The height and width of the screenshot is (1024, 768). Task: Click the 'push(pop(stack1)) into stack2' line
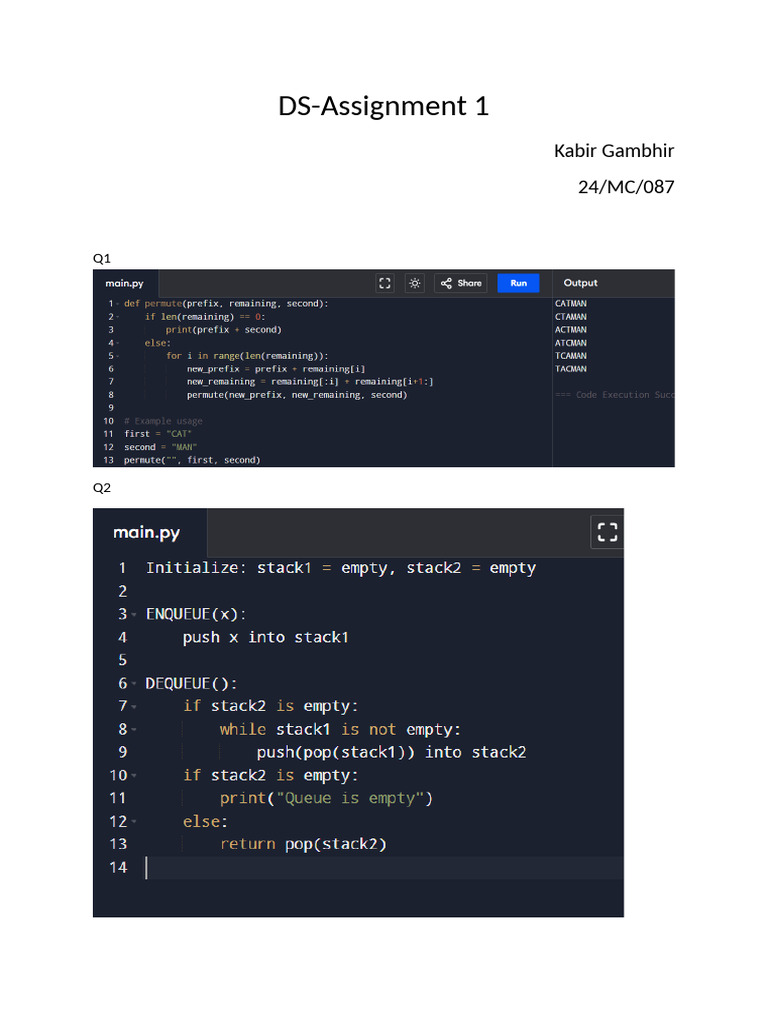pos(391,752)
